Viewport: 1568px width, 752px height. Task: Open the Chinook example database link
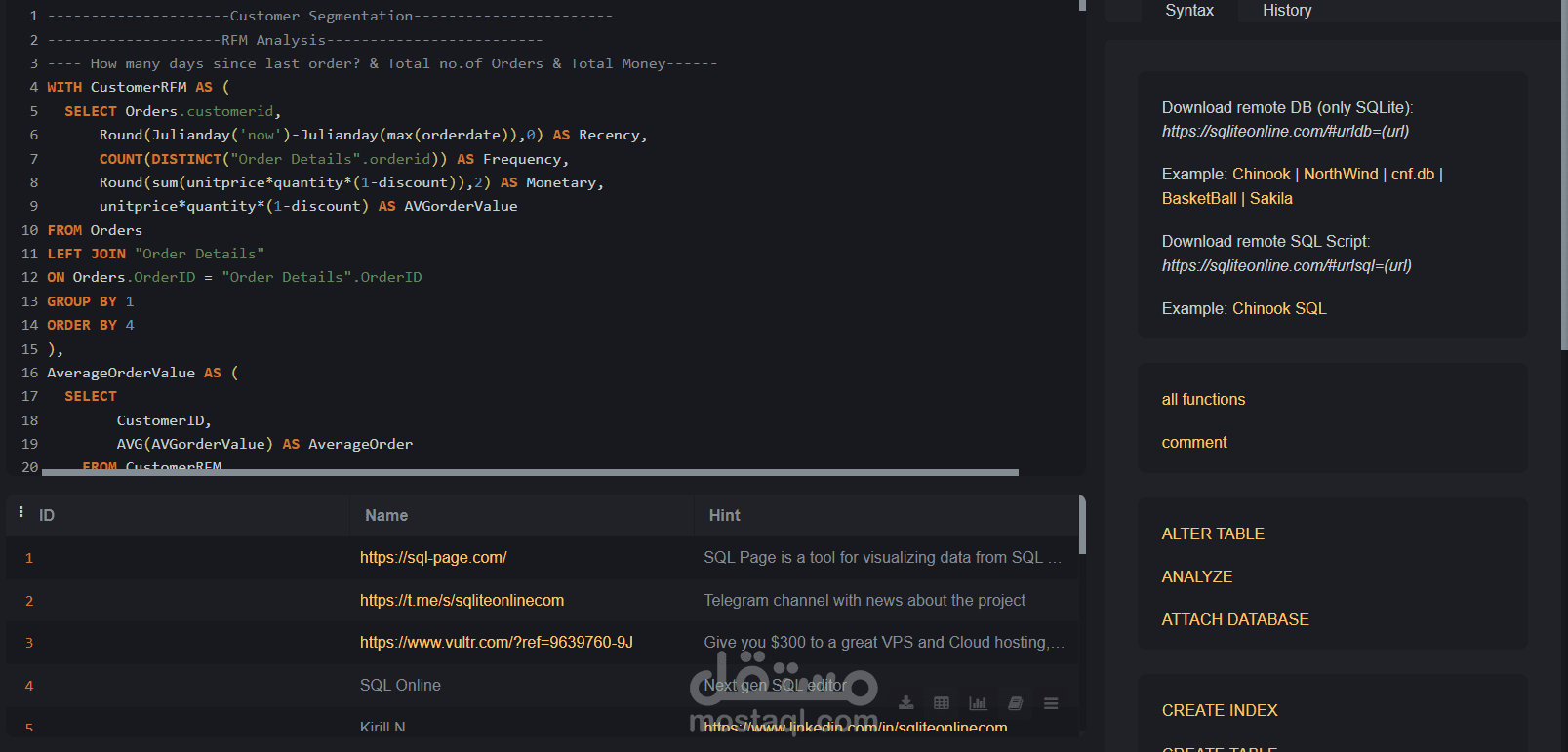coord(1261,174)
